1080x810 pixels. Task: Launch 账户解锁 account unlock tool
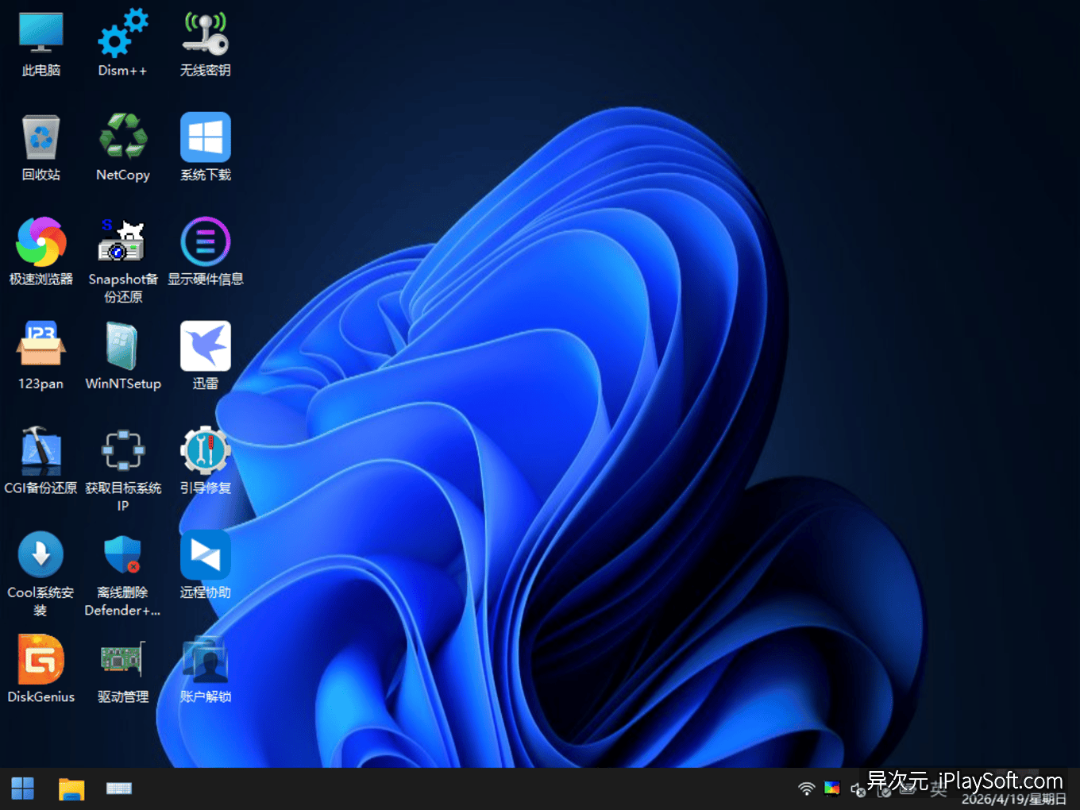click(x=205, y=669)
